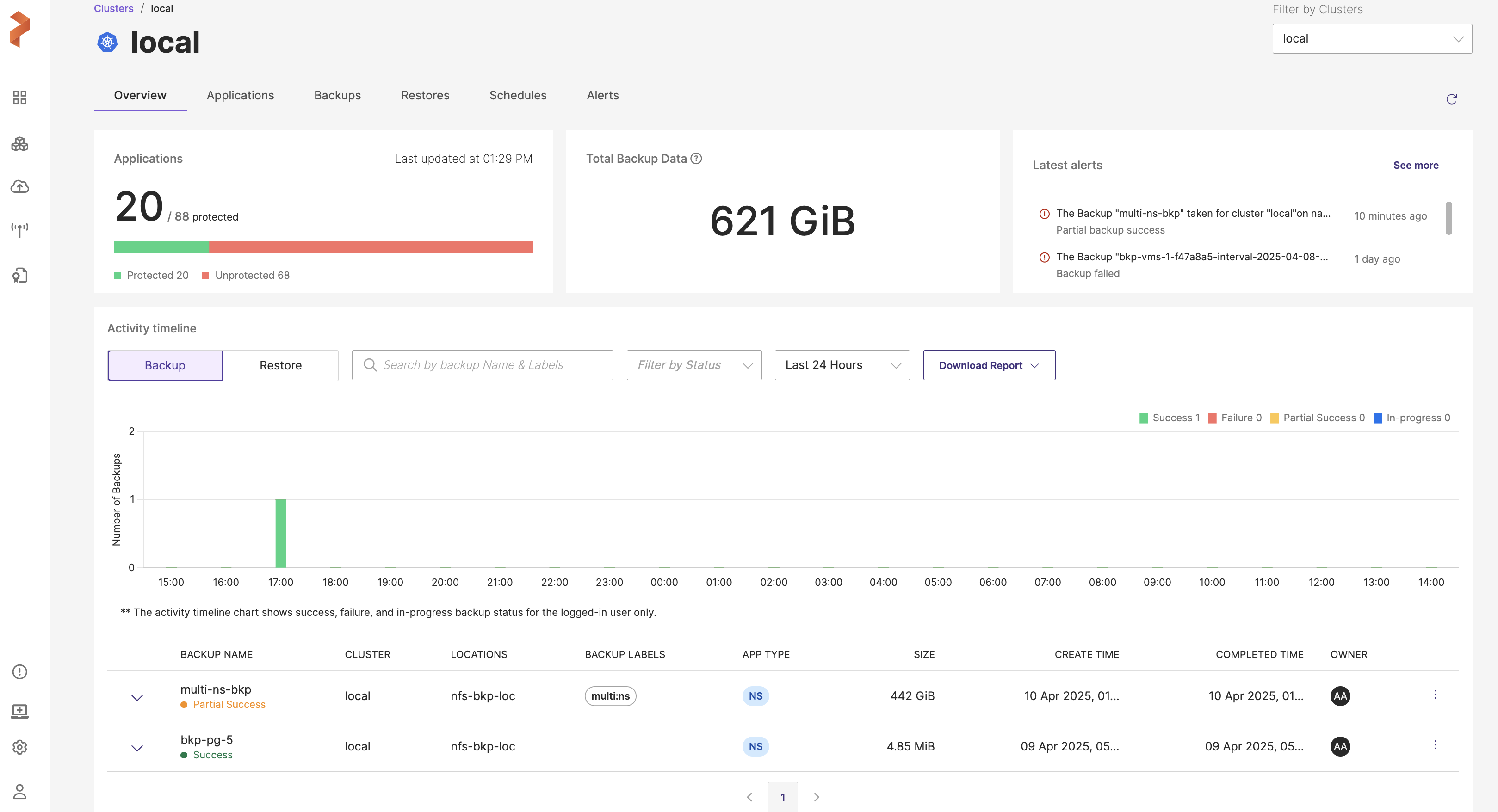This screenshot has height=812, width=1498.
Task: Click the backup name search field
Action: click(483, 365)
